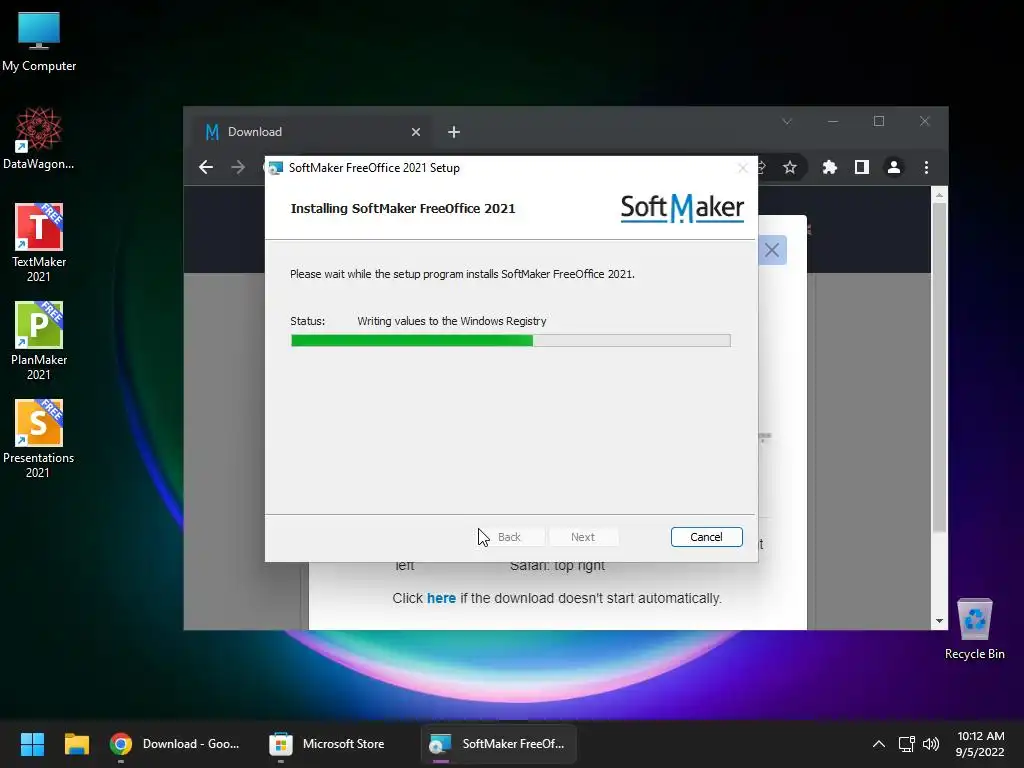Go forward in the Chrome window
The width and height of the screenshot is (1024, 768).
(x=238, y=167)
